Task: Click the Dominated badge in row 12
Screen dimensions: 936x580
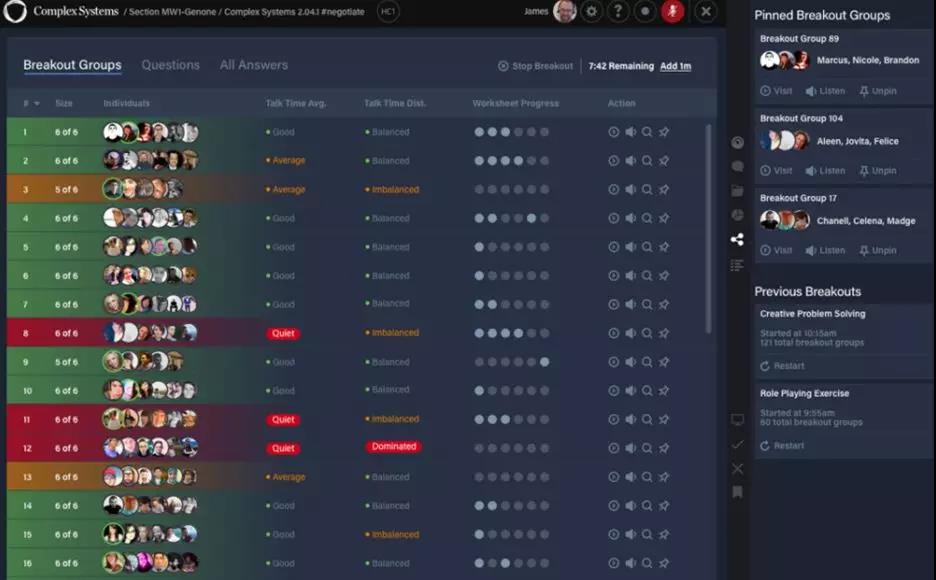Action: [393, 446]
